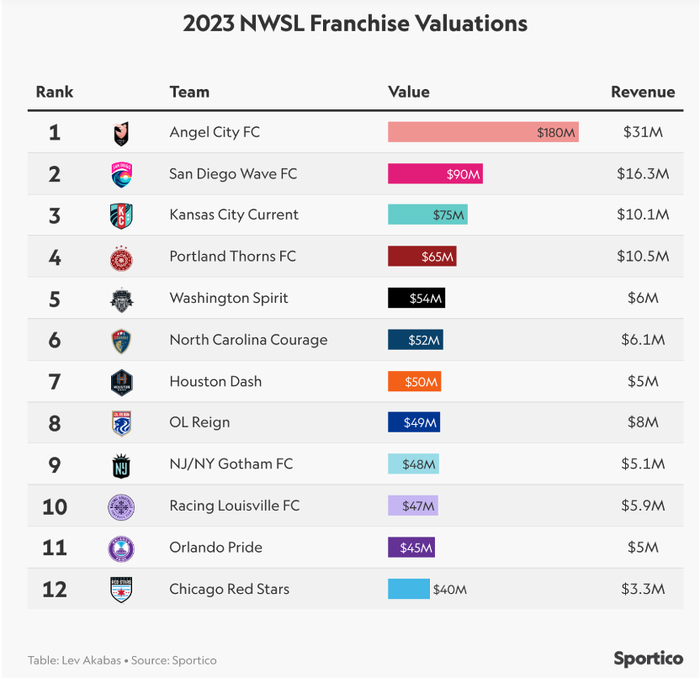
Task: Click the Rank column header
Action: (54, 92)
